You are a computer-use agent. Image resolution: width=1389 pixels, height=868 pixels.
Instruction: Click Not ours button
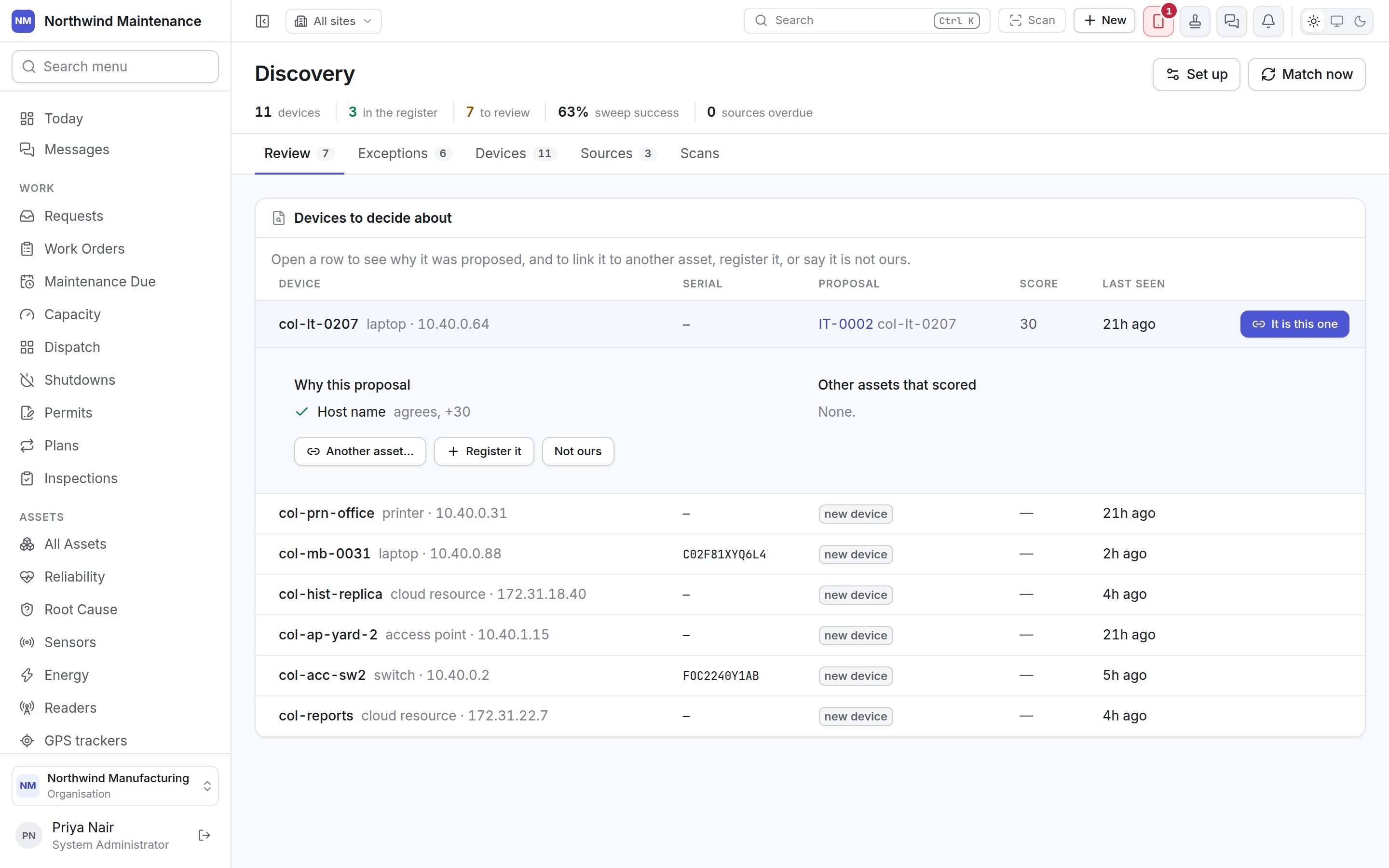[x=578, y=451]
